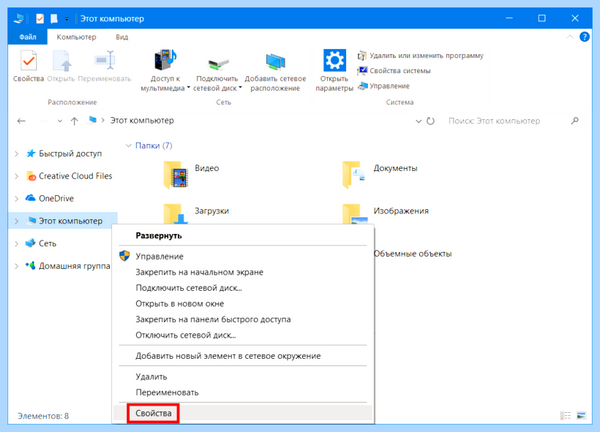Select Сеть in navigation pane
This screenshot has width=600, height=432.
point(41,243)
